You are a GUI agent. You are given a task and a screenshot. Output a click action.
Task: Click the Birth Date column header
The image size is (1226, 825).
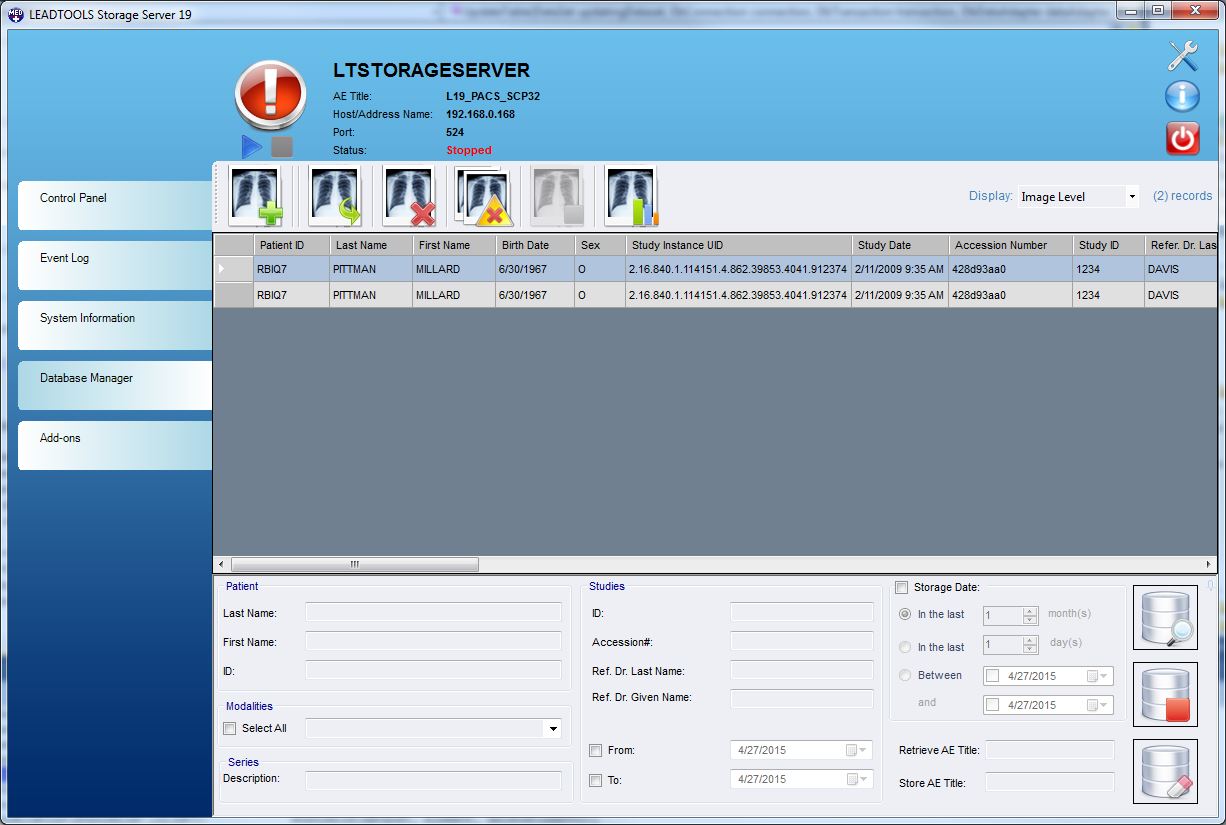coord(535,245)
